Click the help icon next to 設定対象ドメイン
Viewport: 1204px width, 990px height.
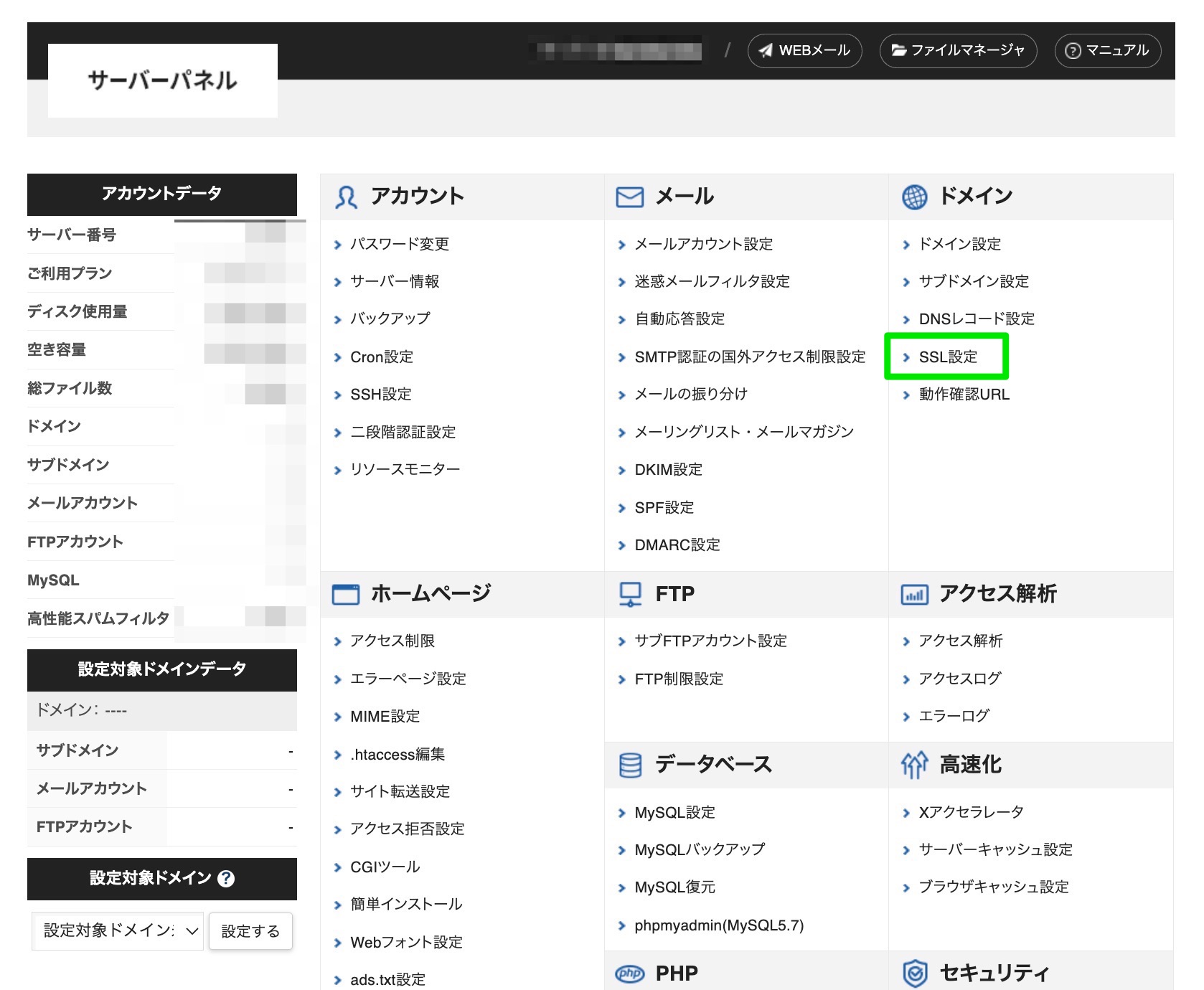(x=226, y=878)
